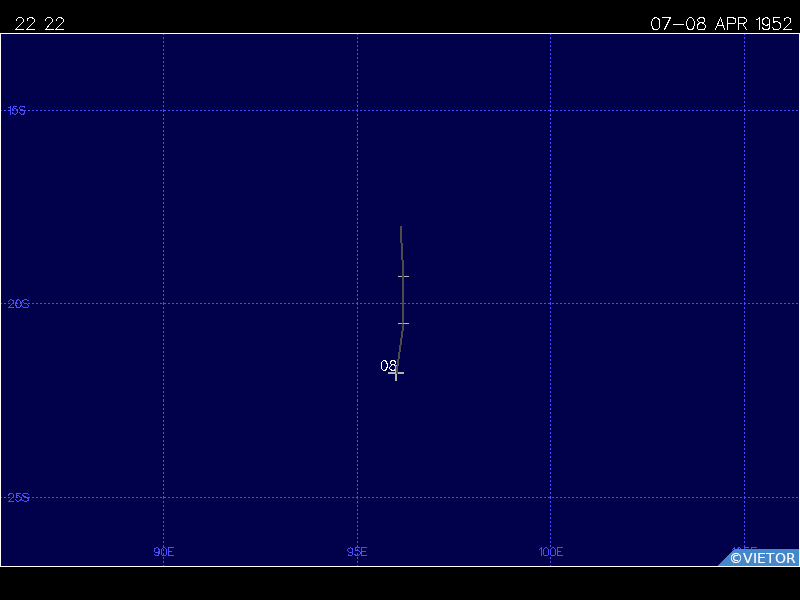The image size is (800, 600).
Task: Click the 25S latitude label
Action: 18,497
